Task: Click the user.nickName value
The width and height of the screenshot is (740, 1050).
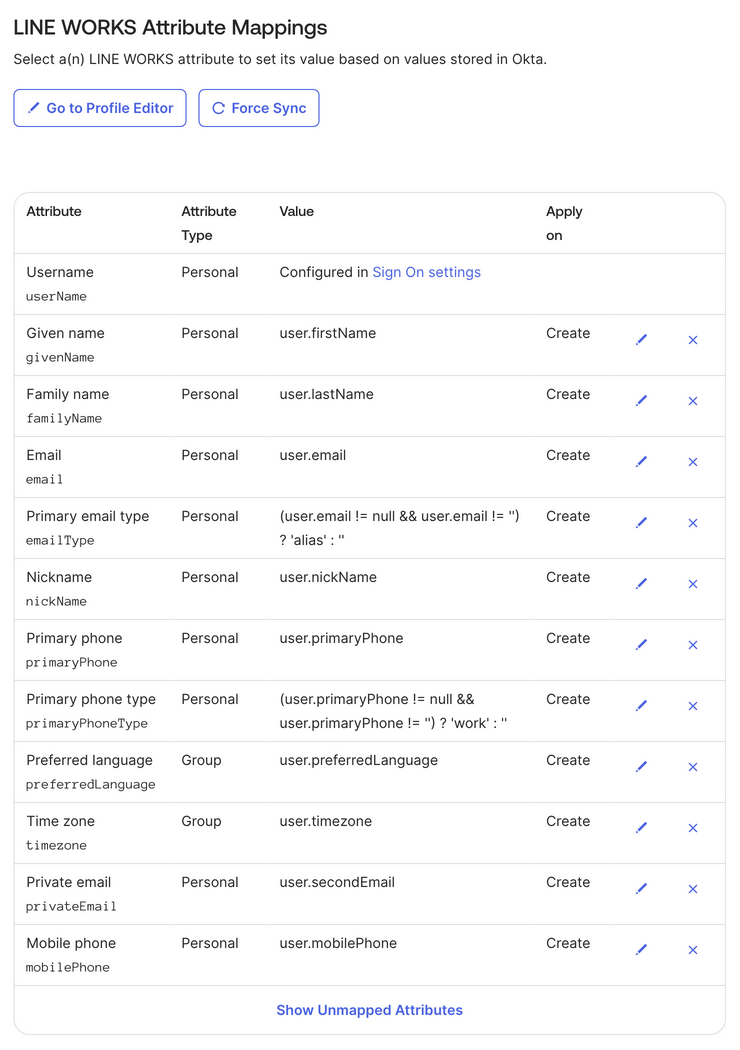Action: coord(328,577)
